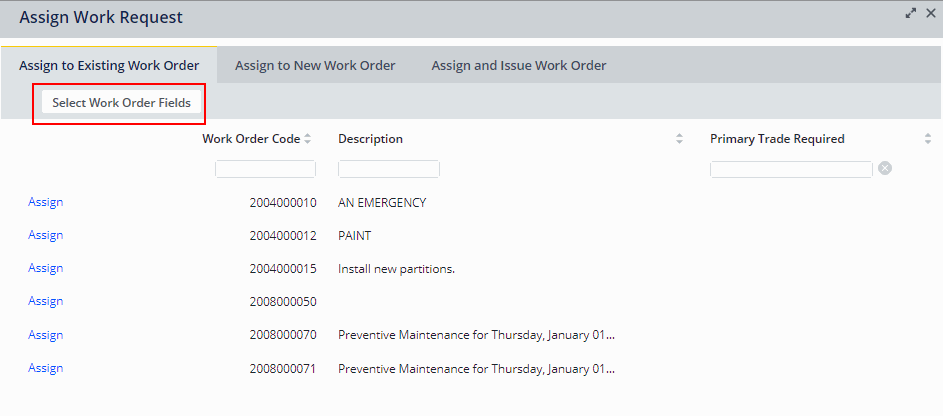Open Assign and Issue Work Order tab

[518, 66]
